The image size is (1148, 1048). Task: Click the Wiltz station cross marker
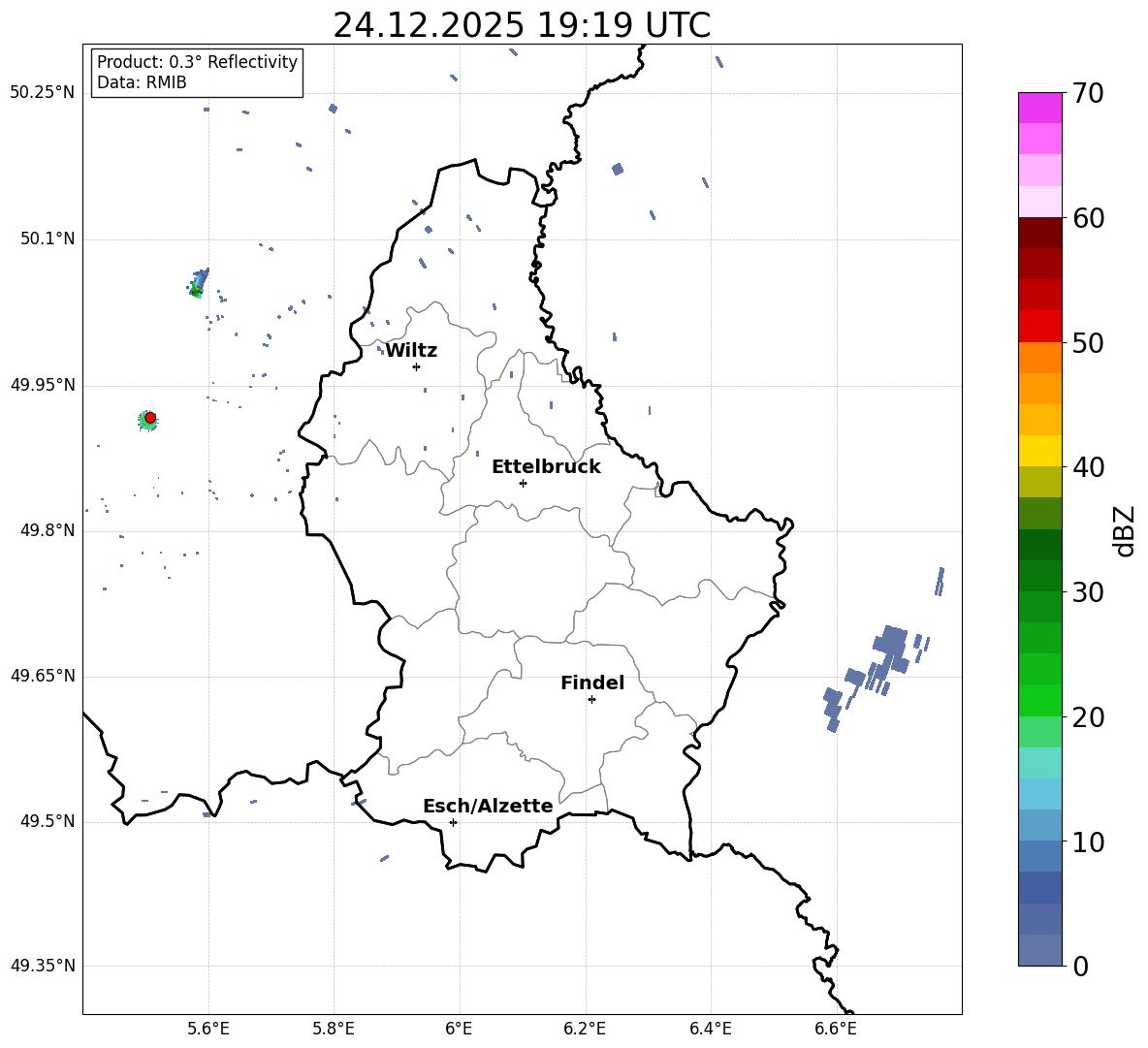tap(417, 366)
